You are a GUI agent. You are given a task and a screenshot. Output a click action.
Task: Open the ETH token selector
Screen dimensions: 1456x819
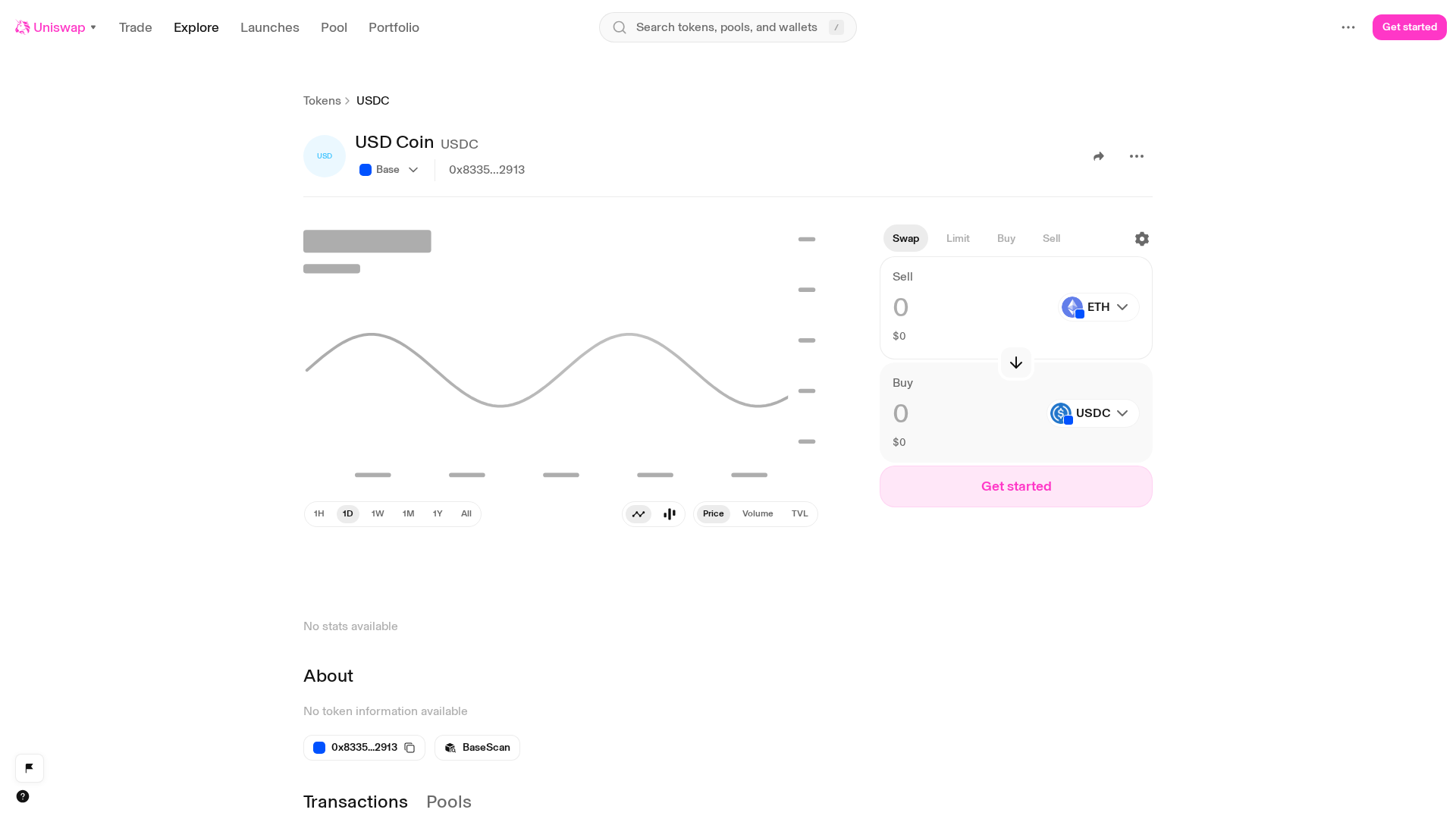[1099, 307]
